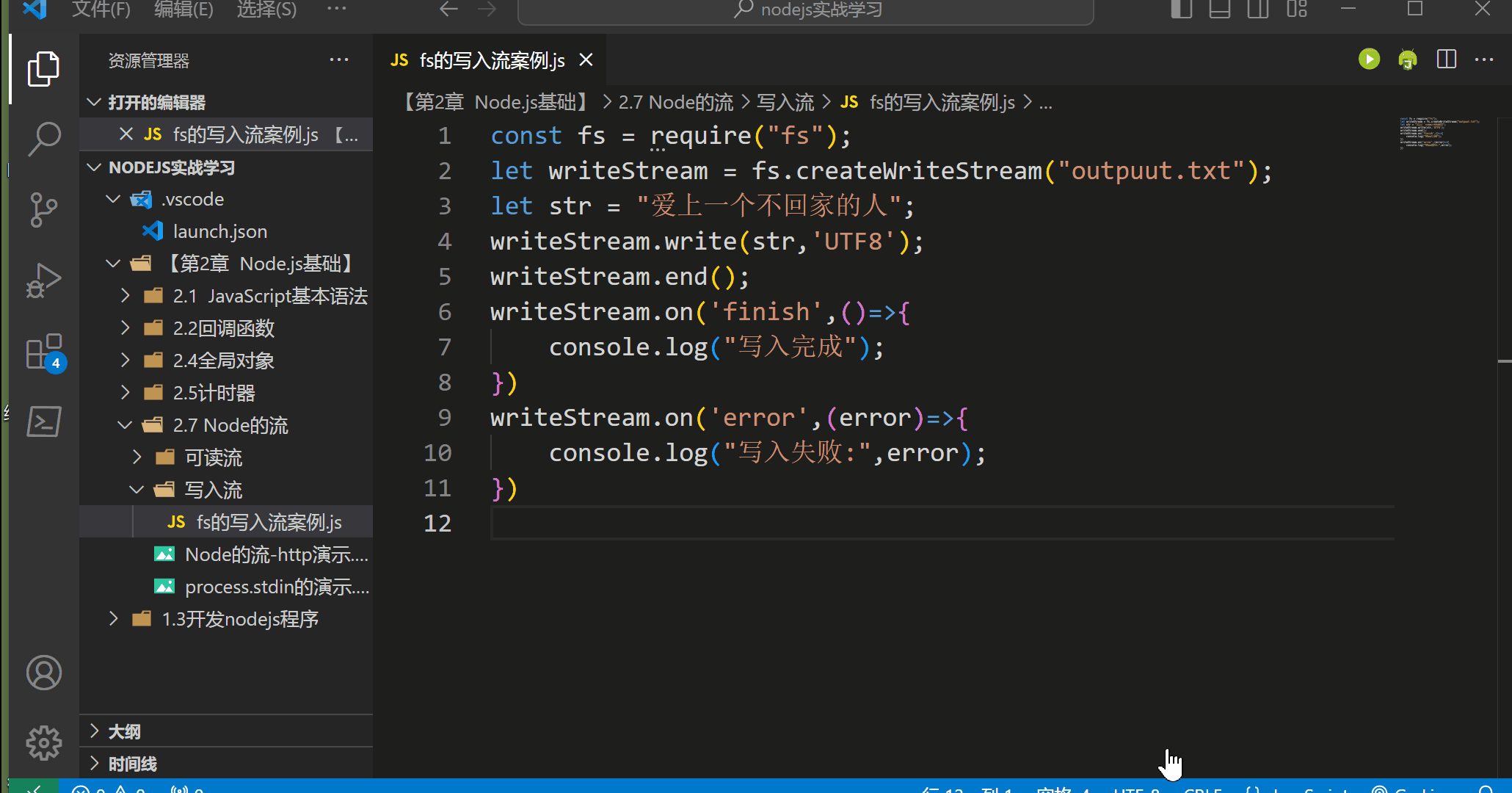Open Source Control view
Viewport: 1512px width, 793px height.
[44, 209]
